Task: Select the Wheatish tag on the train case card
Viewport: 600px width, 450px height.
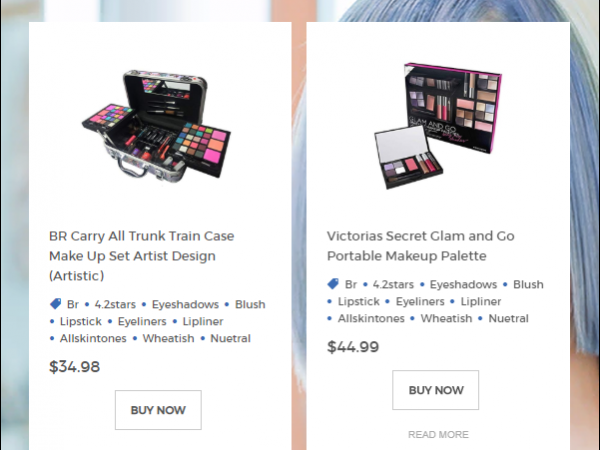Action: [x=168, y=338]
